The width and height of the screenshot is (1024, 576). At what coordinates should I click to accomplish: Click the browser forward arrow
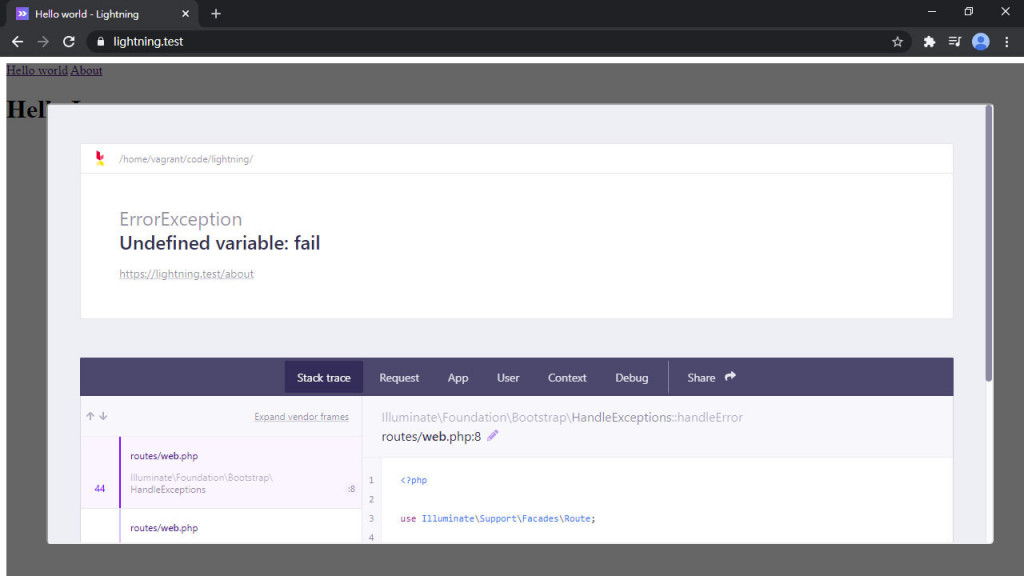pos(43,41)
